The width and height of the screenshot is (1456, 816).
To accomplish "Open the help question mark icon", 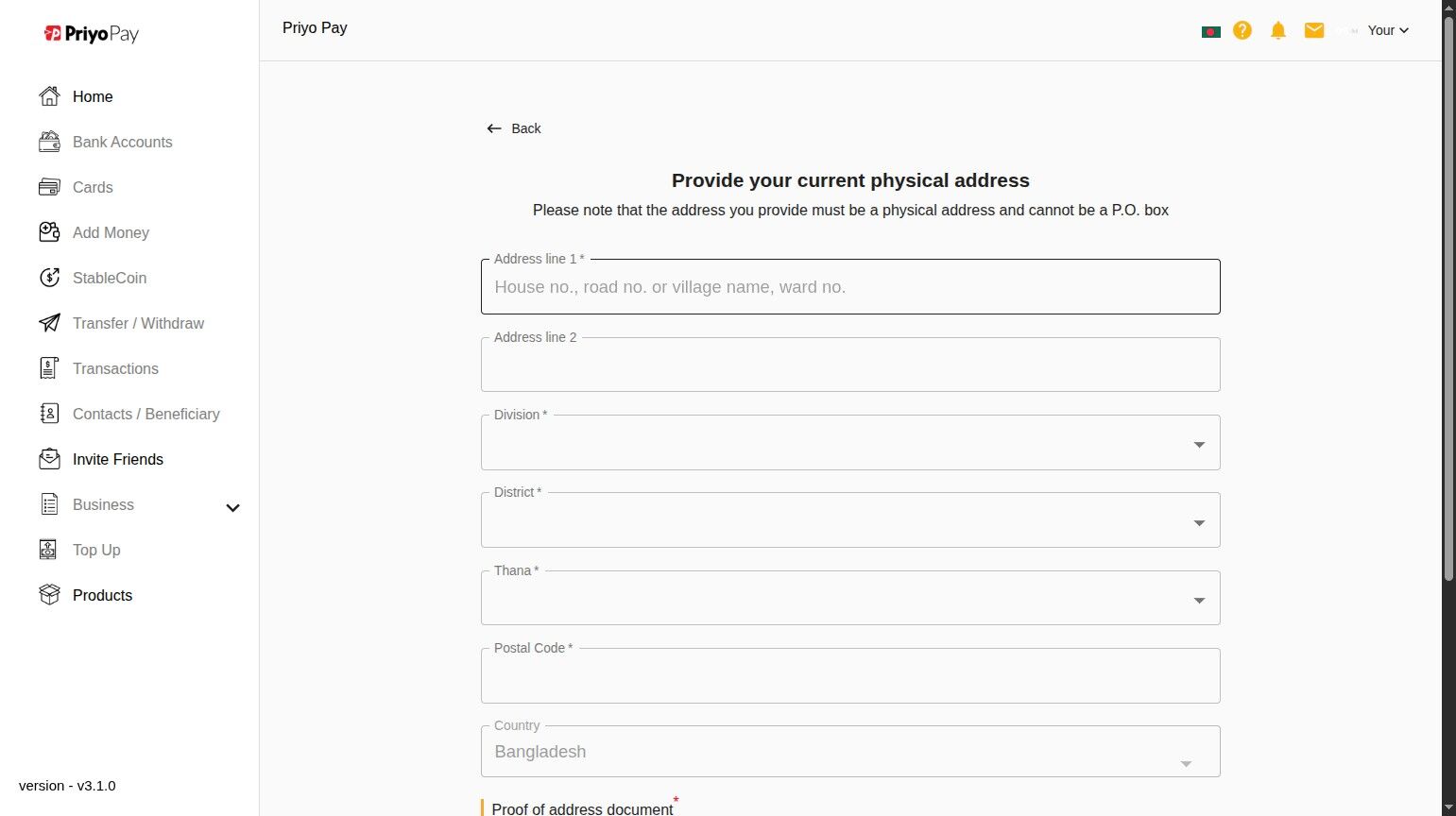I will point(1242,30).
